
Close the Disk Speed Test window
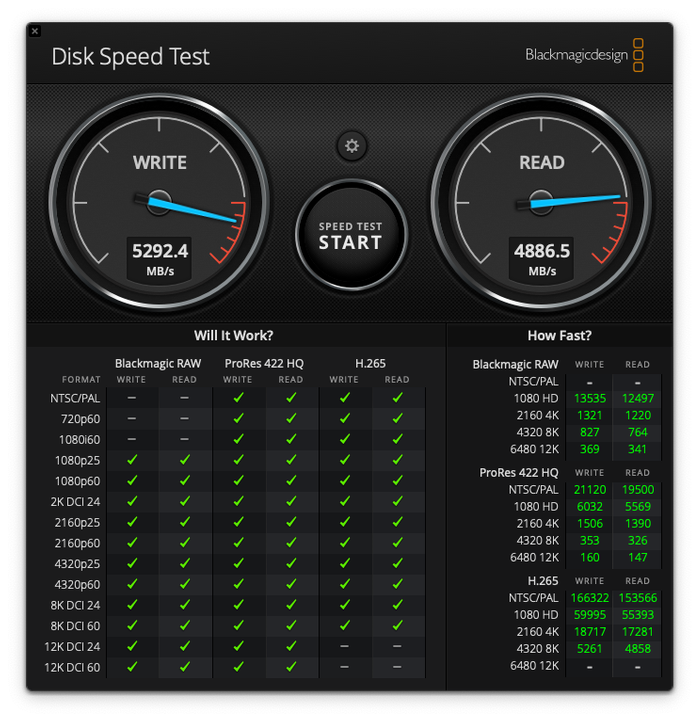pos(35,31)
